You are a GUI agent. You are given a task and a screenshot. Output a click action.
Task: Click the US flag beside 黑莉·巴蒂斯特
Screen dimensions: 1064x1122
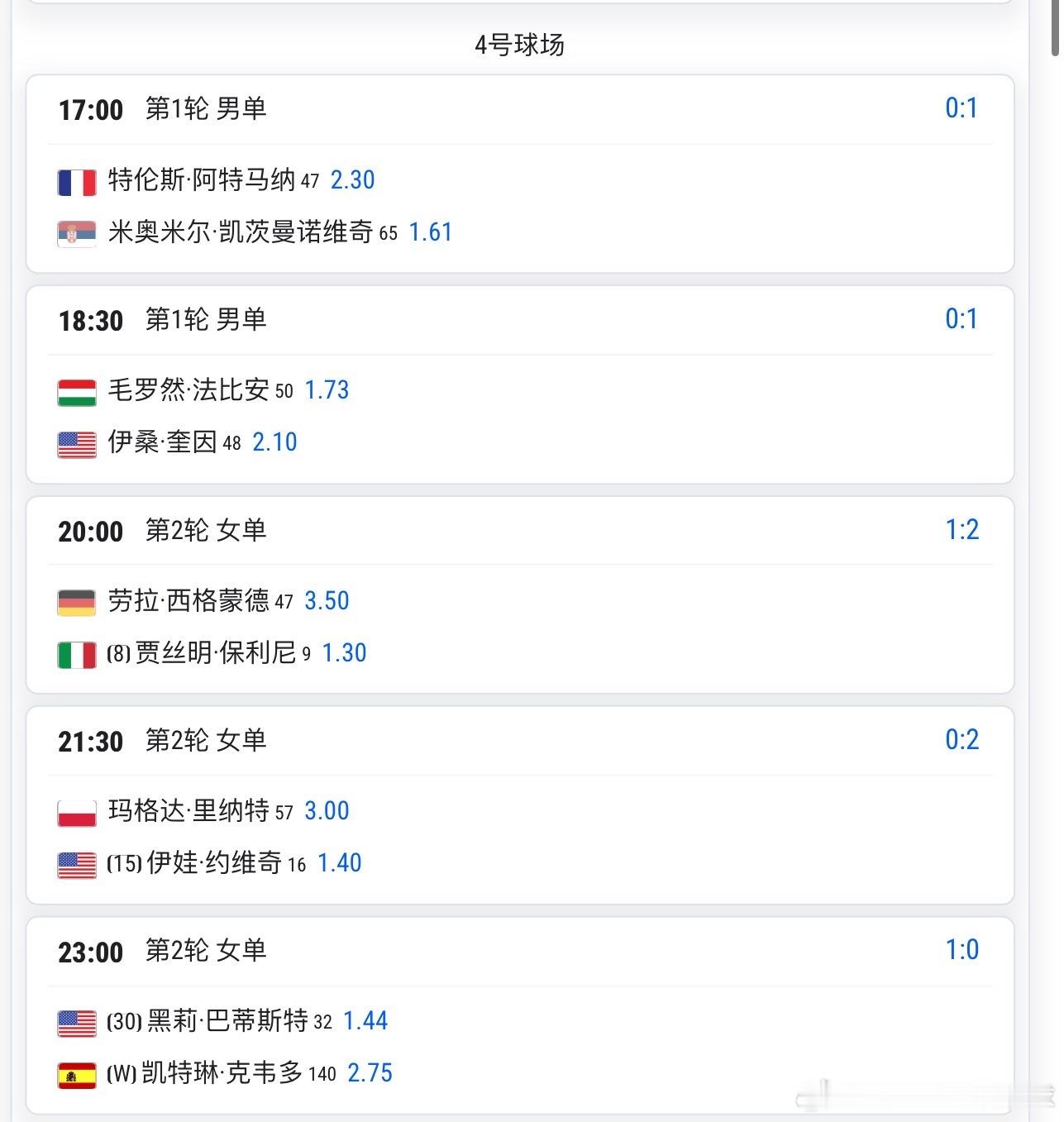77,1023
